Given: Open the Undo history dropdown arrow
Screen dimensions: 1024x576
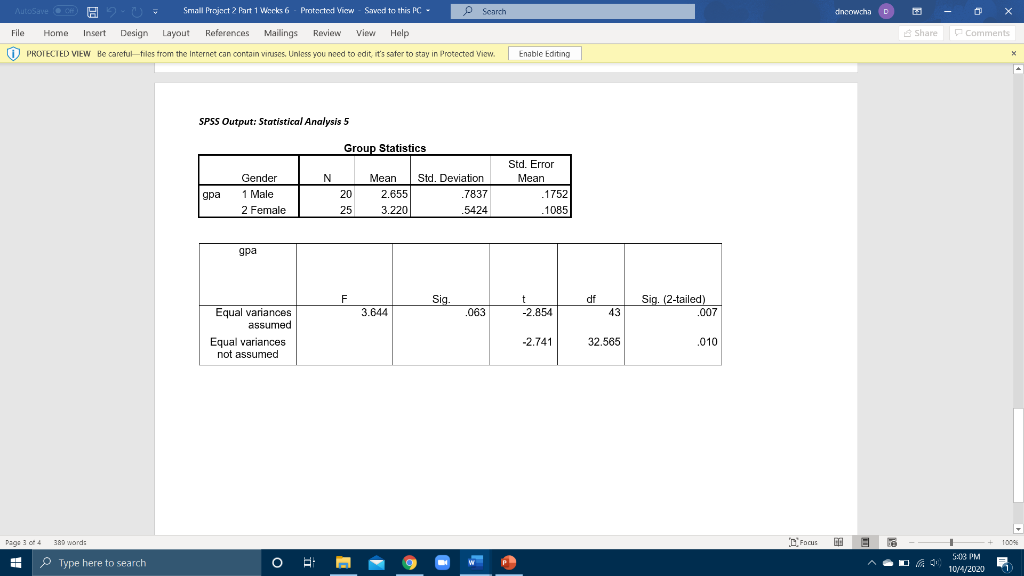Looking at the screenshot, I should tap(123, 11).
